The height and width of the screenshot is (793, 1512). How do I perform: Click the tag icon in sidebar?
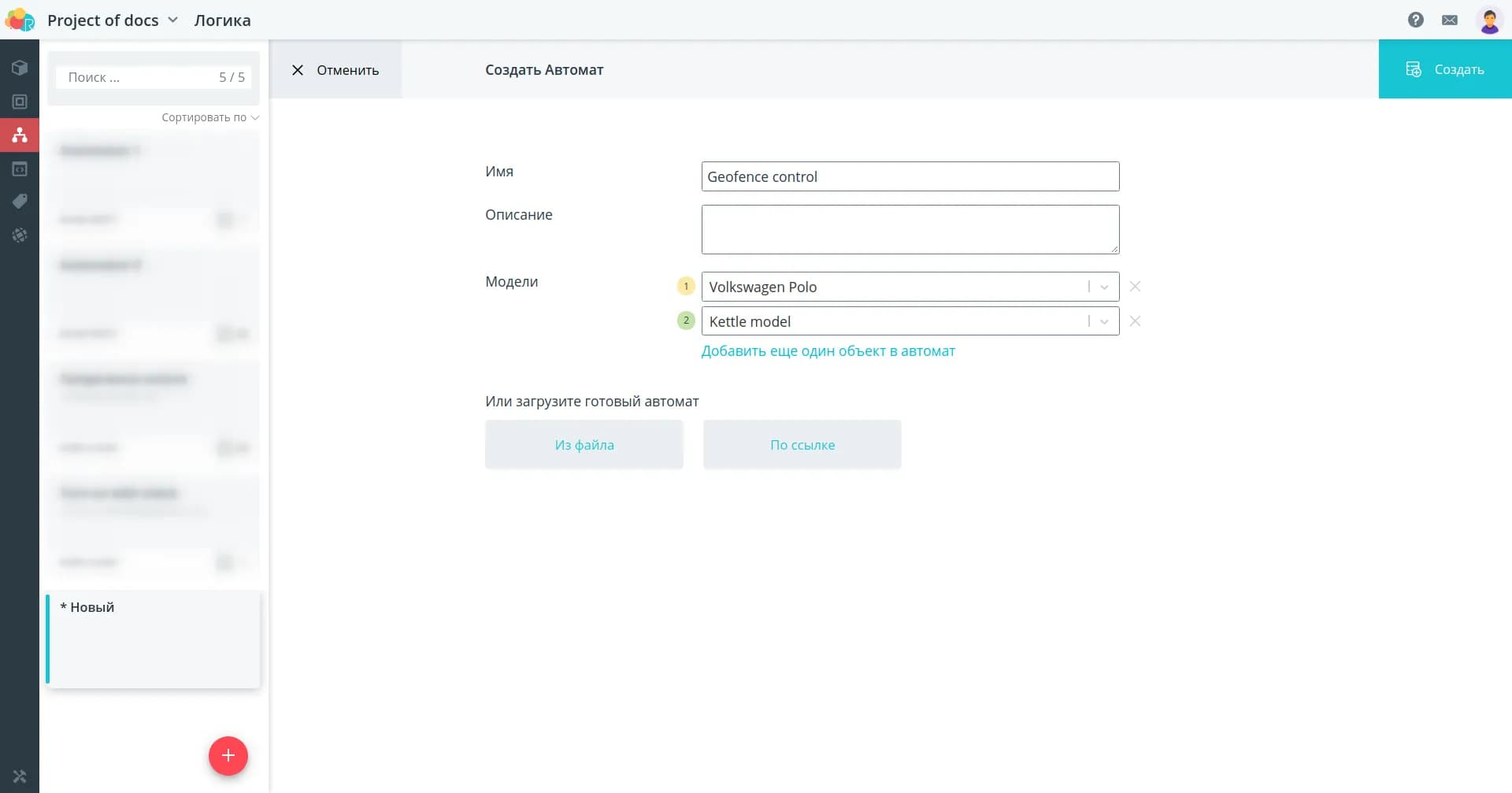20,202
